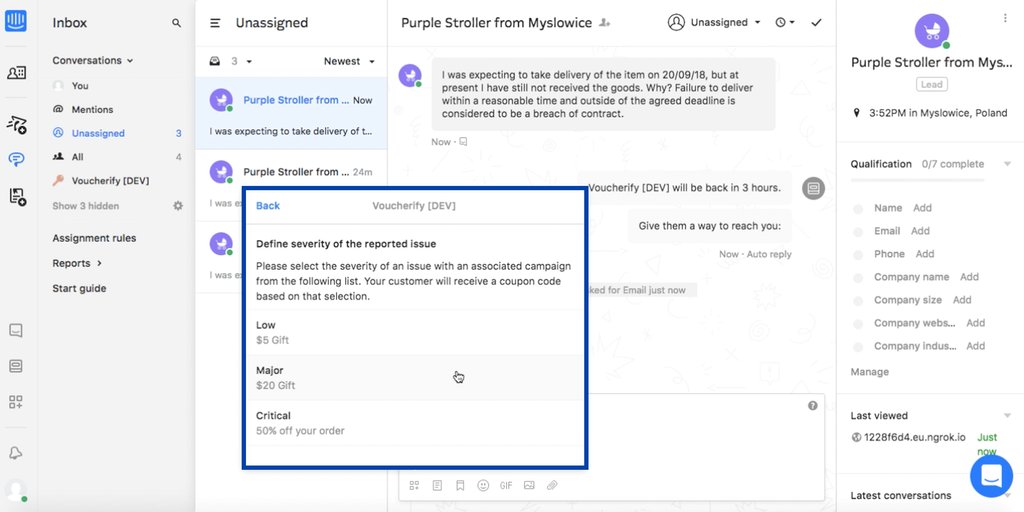
Task: Insert an image in the composer
Action: 529,485
